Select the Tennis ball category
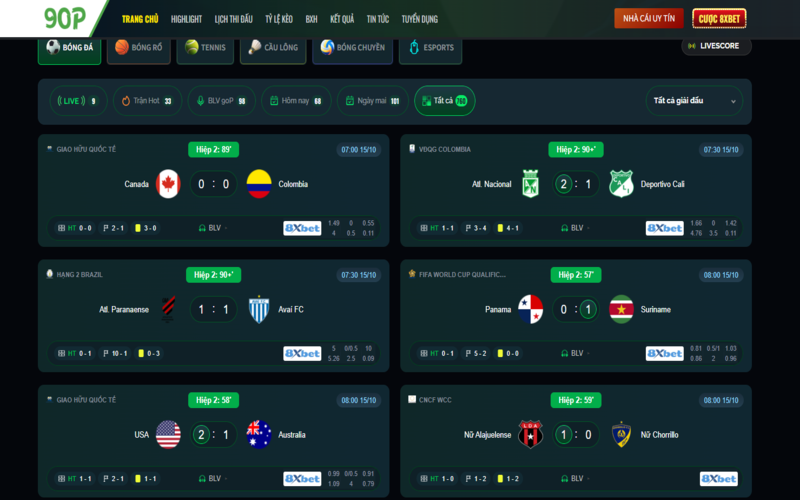 205,49
